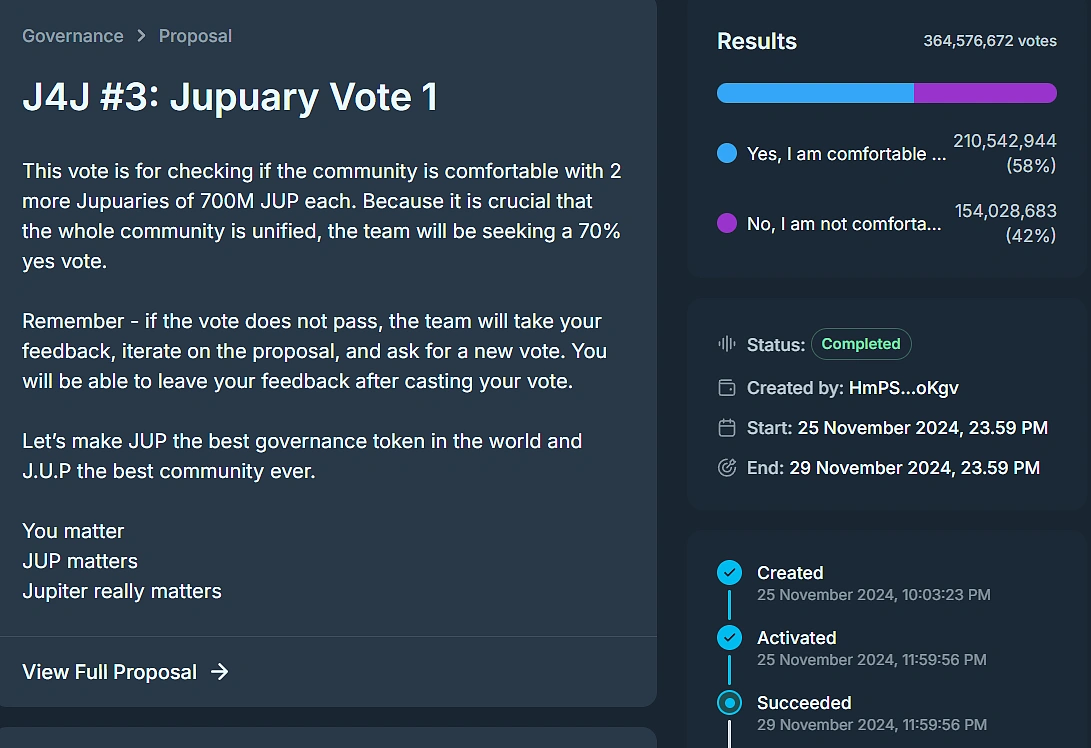Click the creator address HmPS...oKgv
Viewport: 1091px width, 748px height.
pyautogui.click(x=904, y=388)
